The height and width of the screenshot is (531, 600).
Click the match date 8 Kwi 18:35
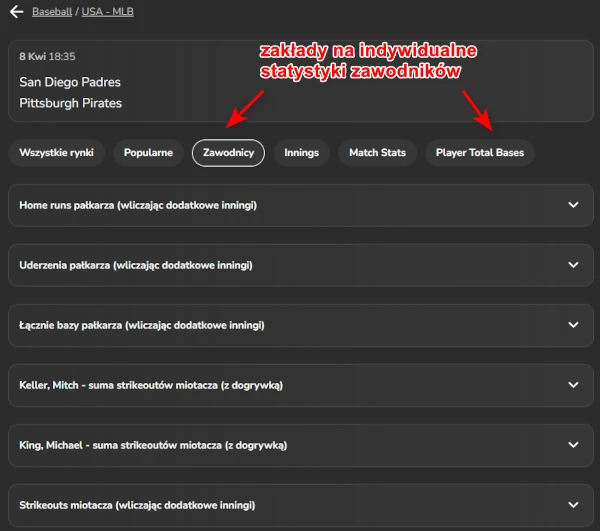[47, 57]
